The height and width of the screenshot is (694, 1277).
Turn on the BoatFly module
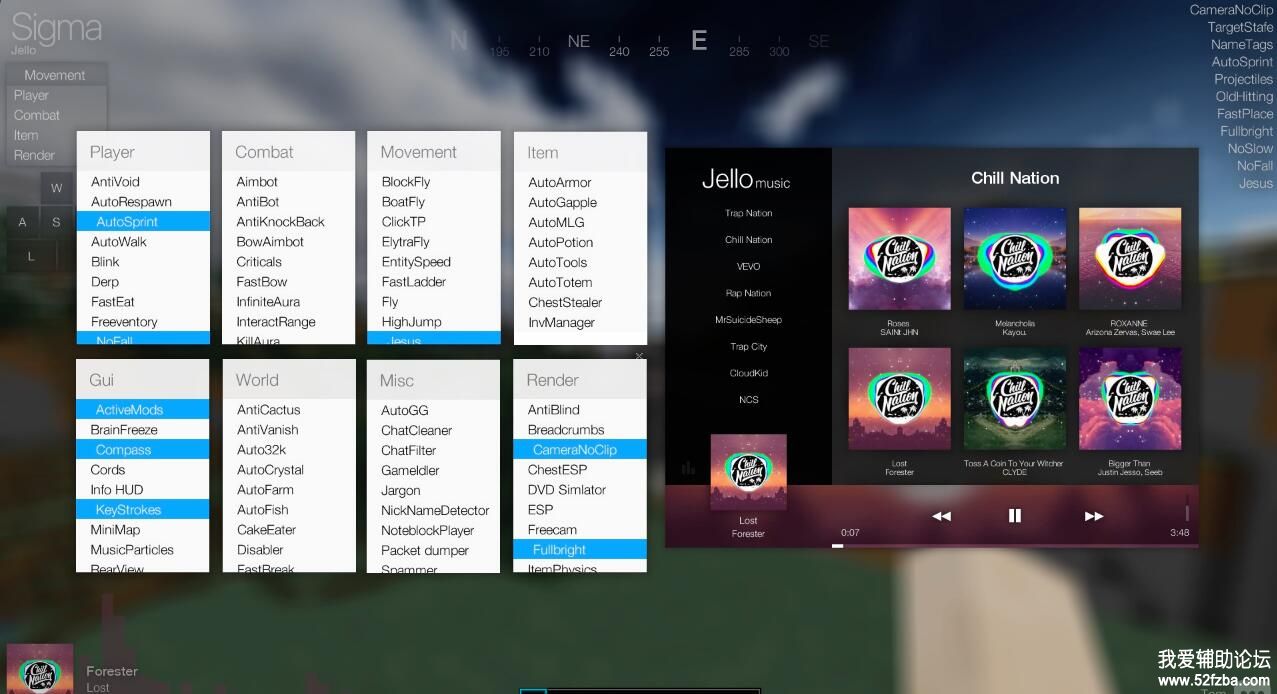434,202
